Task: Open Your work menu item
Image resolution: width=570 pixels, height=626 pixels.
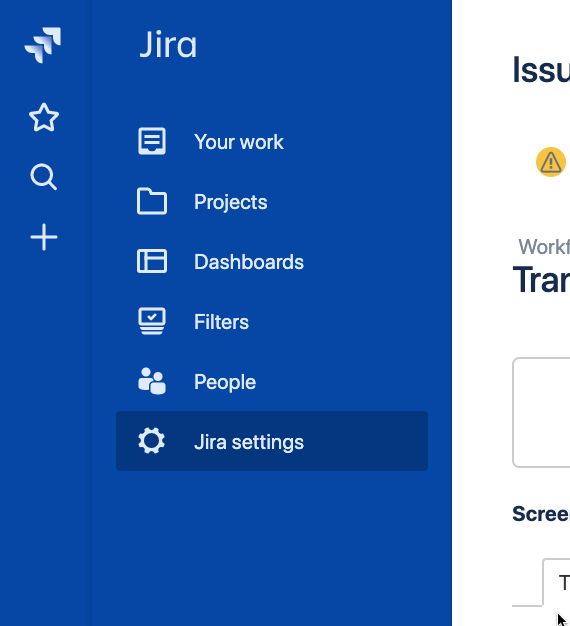Action: [x=272, y=141]
